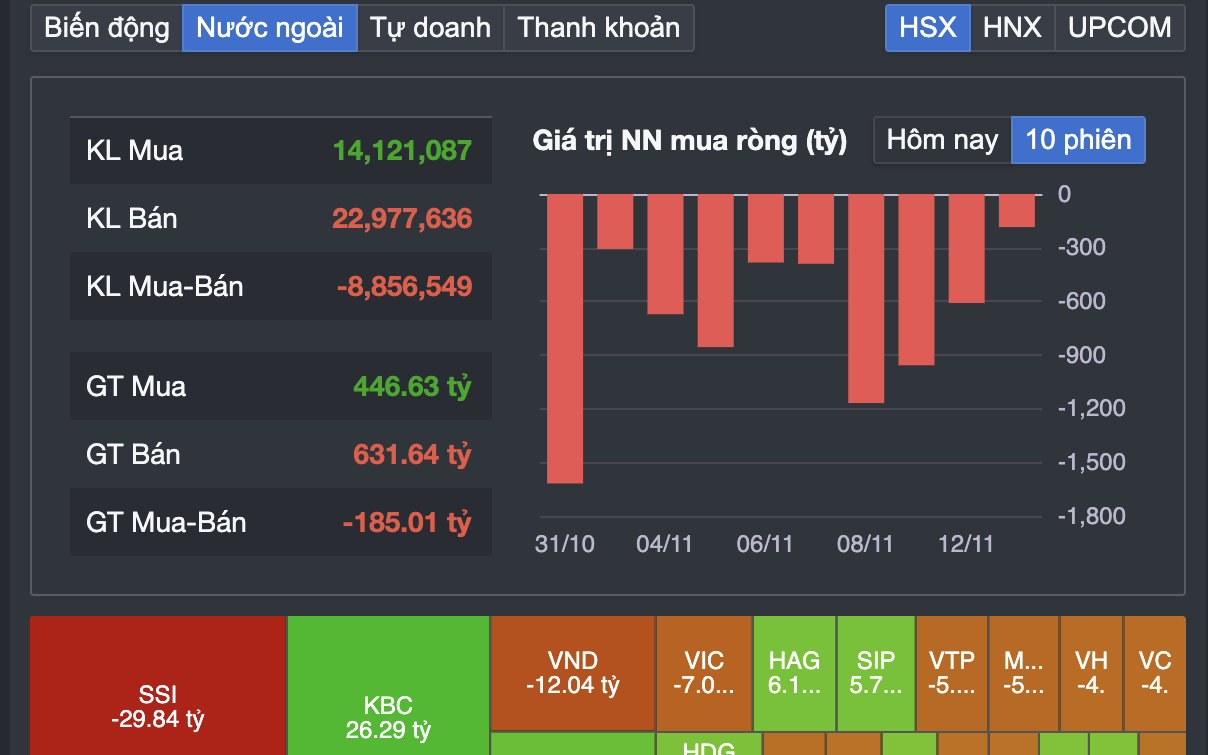This screenshot has width=1208, height=755.
Task: Switch to the HNX exchange
Action: [x=1012, y=27]
